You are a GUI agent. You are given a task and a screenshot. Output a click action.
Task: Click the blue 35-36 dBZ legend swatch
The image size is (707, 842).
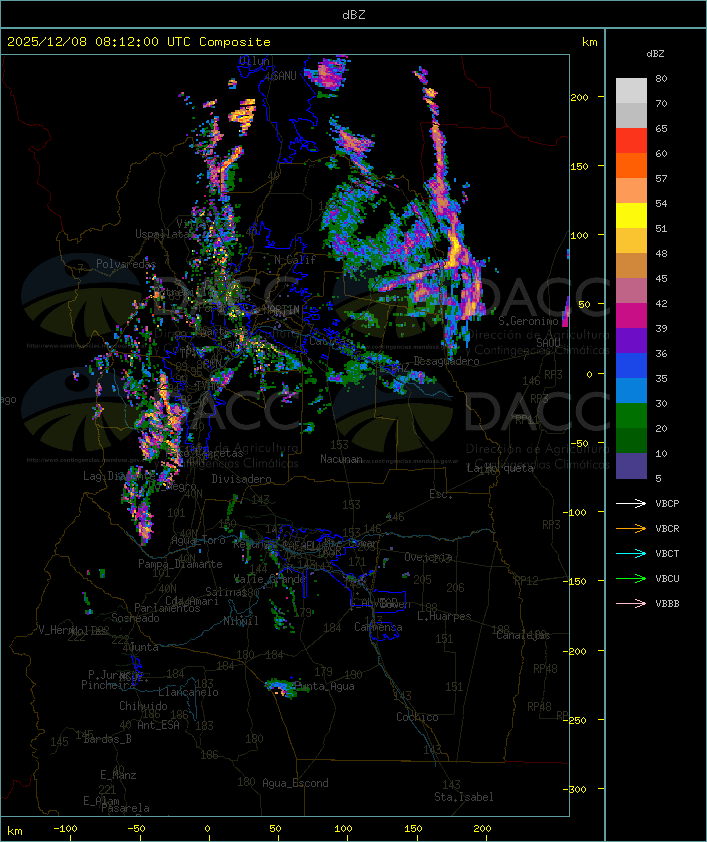[631, 366]
